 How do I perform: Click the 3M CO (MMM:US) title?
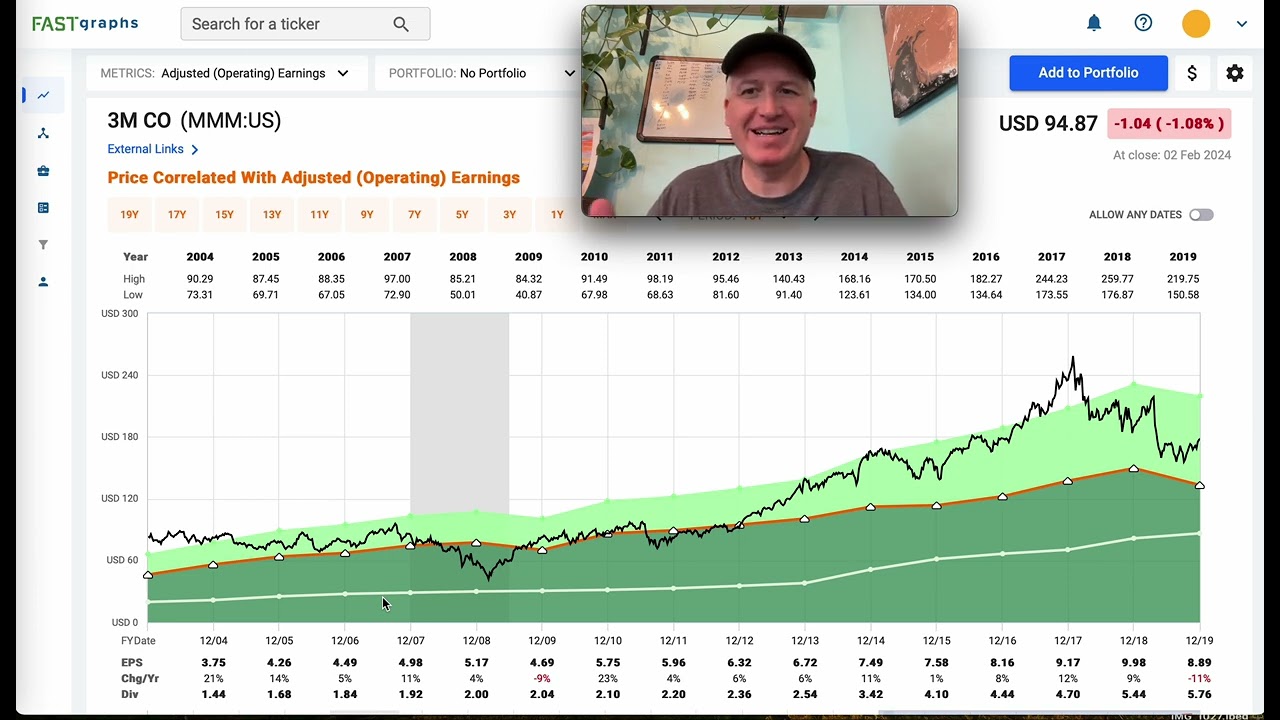click(x=194, y=121)
